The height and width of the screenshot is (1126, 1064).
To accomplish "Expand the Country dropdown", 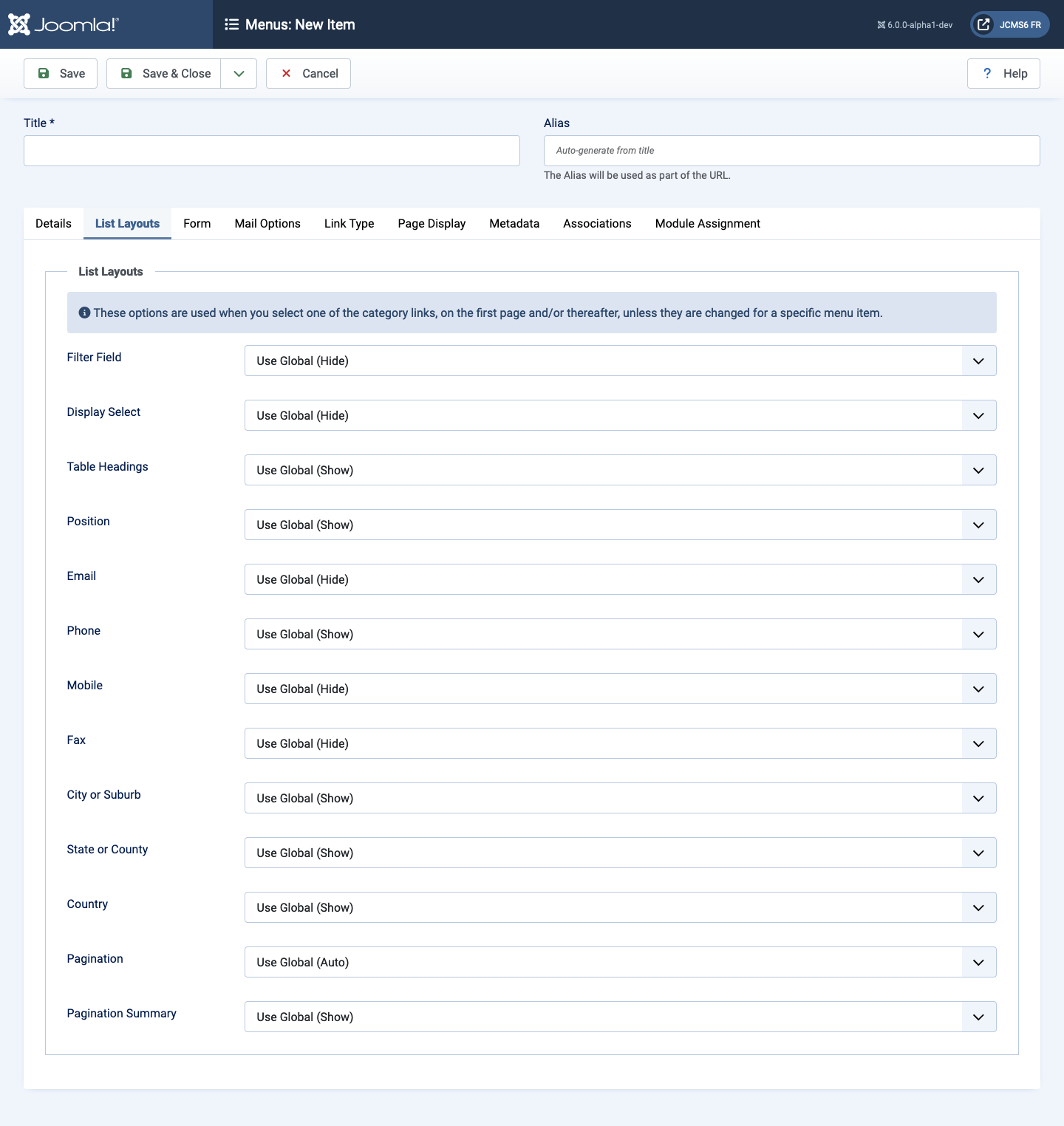I will pos(621,907).
